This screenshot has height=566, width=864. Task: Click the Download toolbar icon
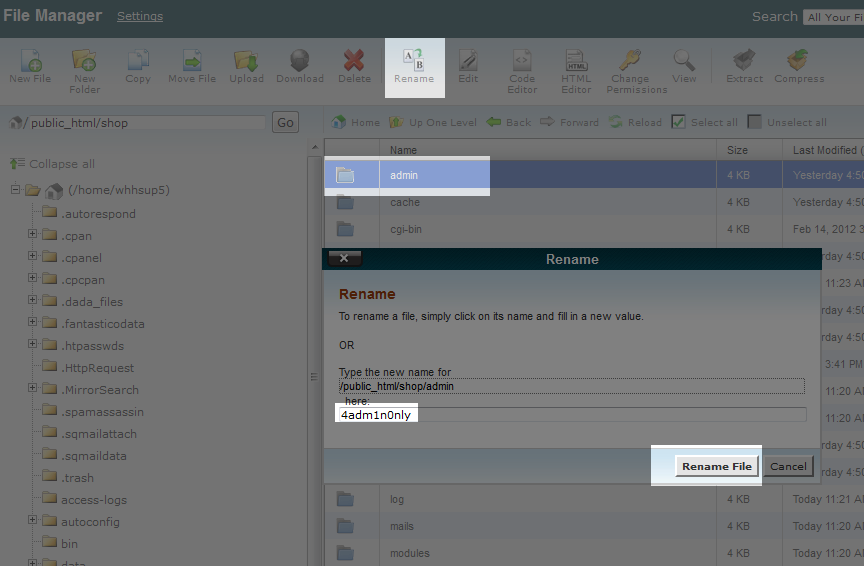coord(300,62)
